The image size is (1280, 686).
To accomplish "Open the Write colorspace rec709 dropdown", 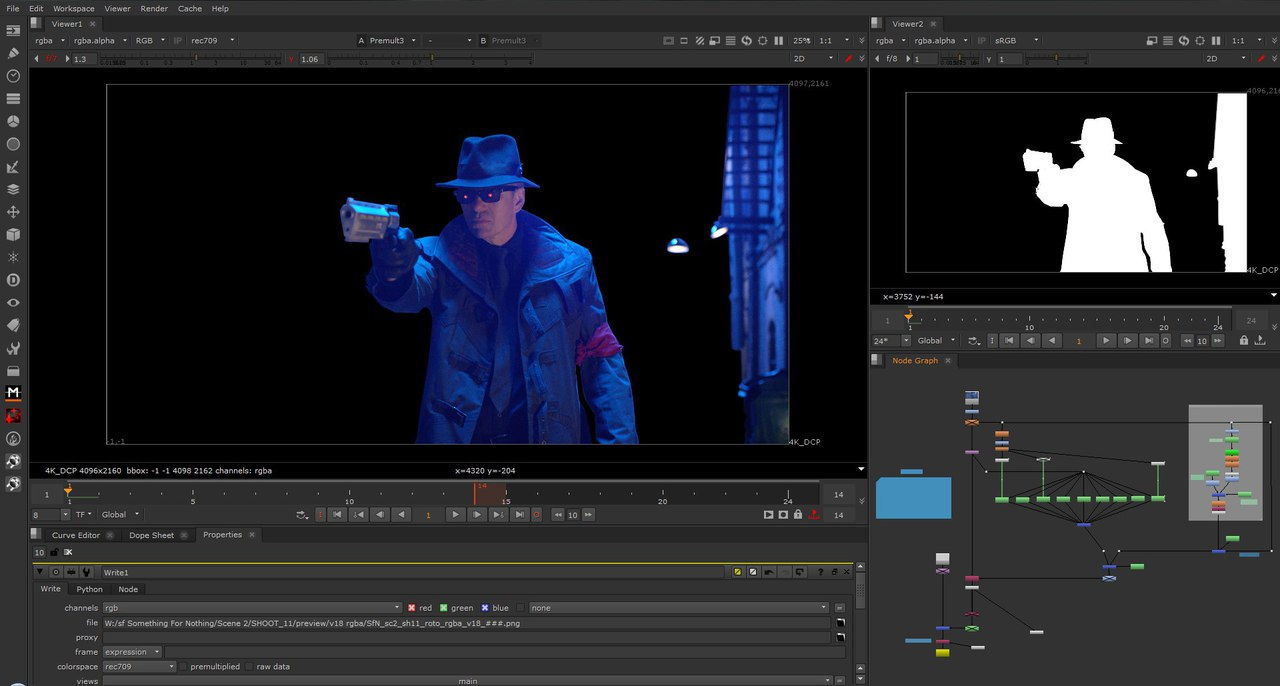I will coord(139,667).
